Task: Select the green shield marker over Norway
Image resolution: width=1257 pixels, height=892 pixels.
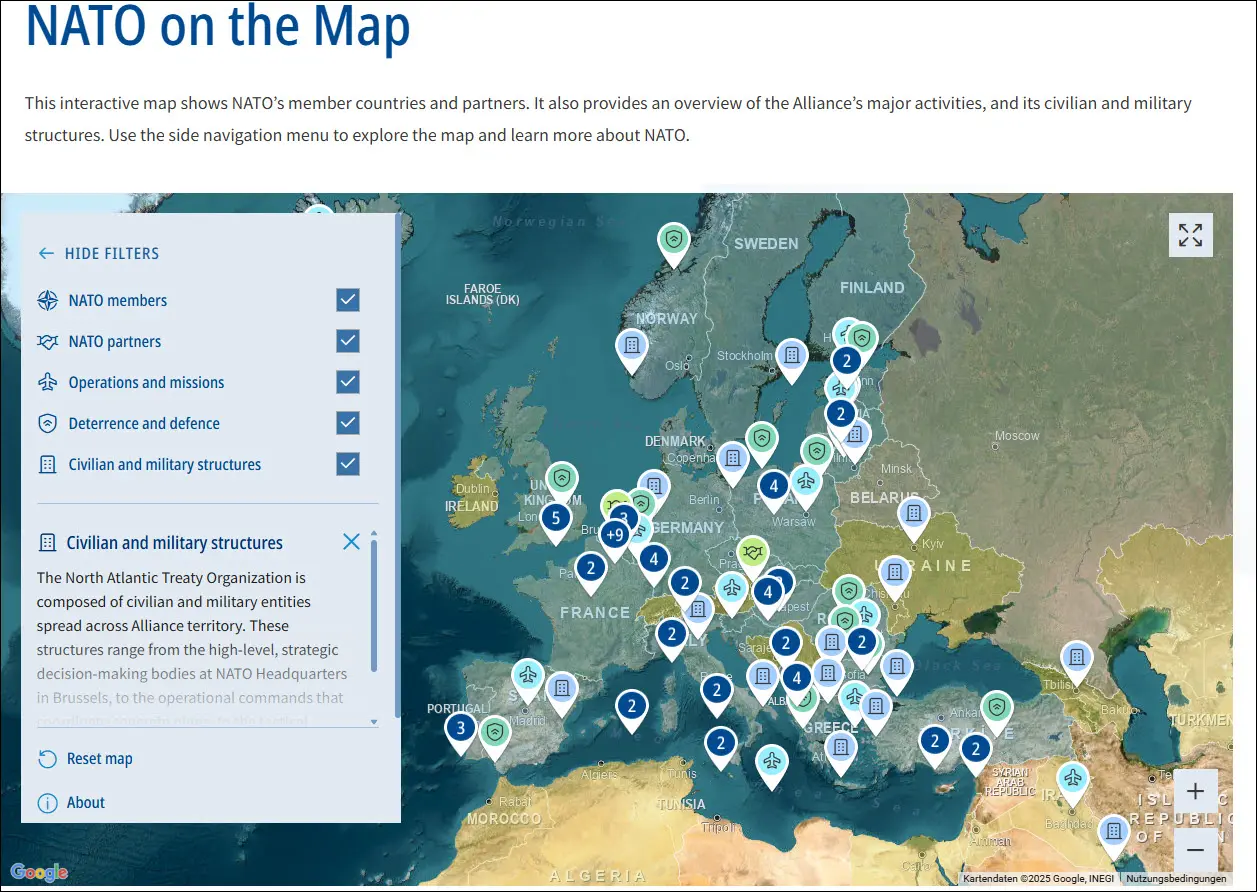Action: tap(673, 240)
